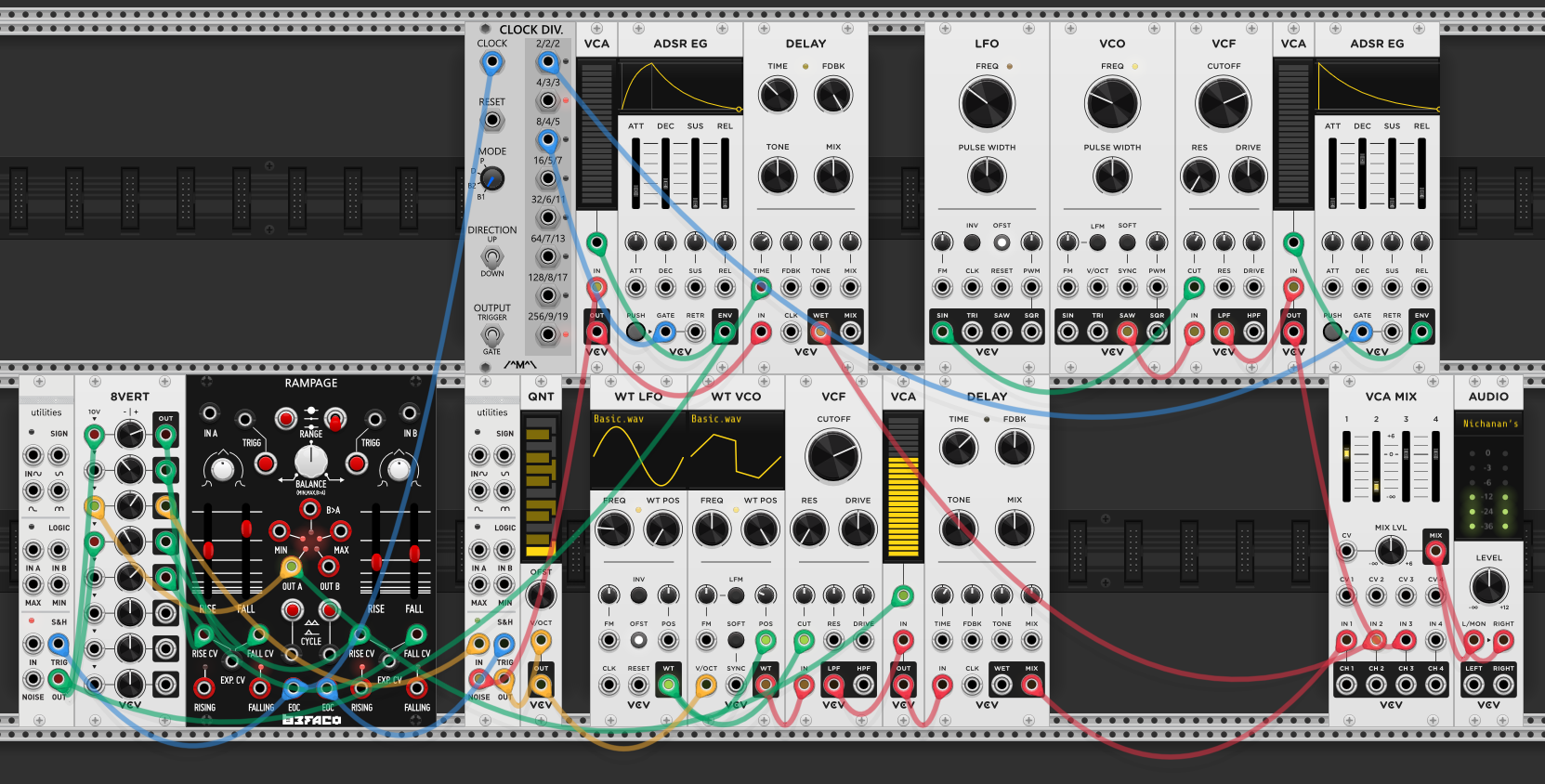The image size is (1545, 784).
Task: Click the 4/3/3 output jack on Clock Div
Action: tap(548, 100)
